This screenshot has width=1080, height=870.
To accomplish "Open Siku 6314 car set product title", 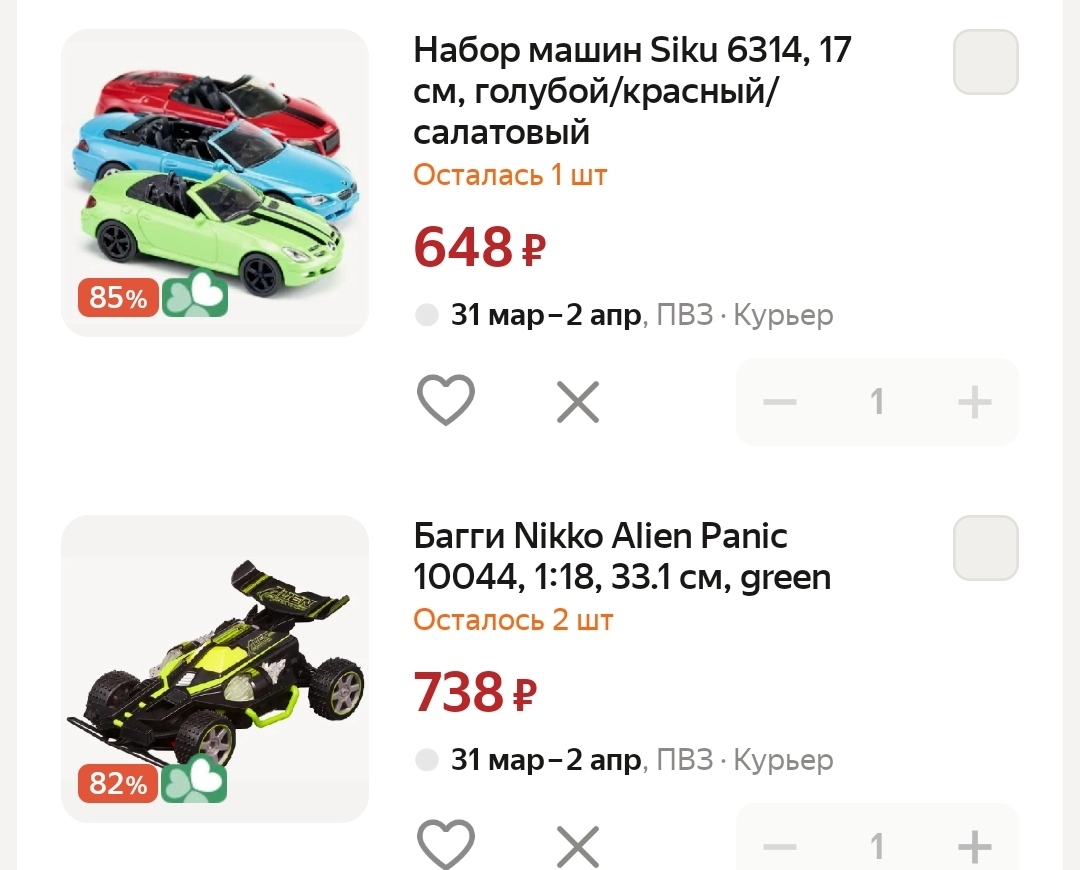I will pos(632,90).
